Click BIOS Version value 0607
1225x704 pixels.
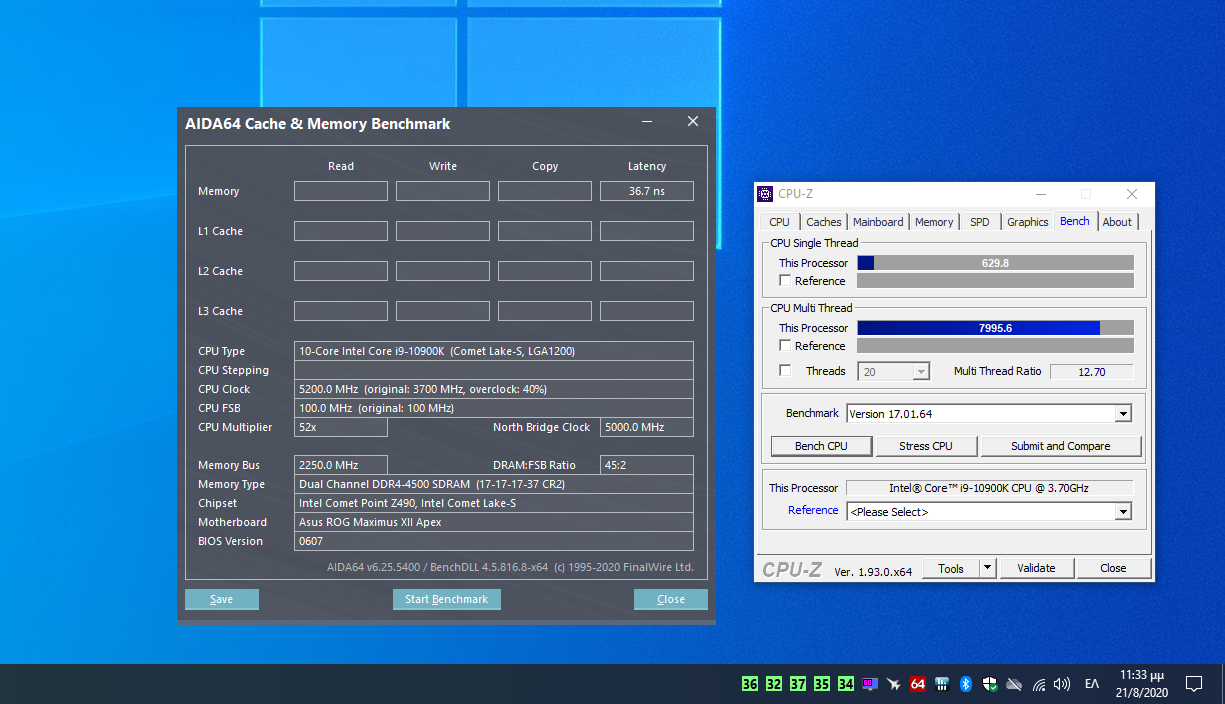pyautogui.click(x=494, y=541)
